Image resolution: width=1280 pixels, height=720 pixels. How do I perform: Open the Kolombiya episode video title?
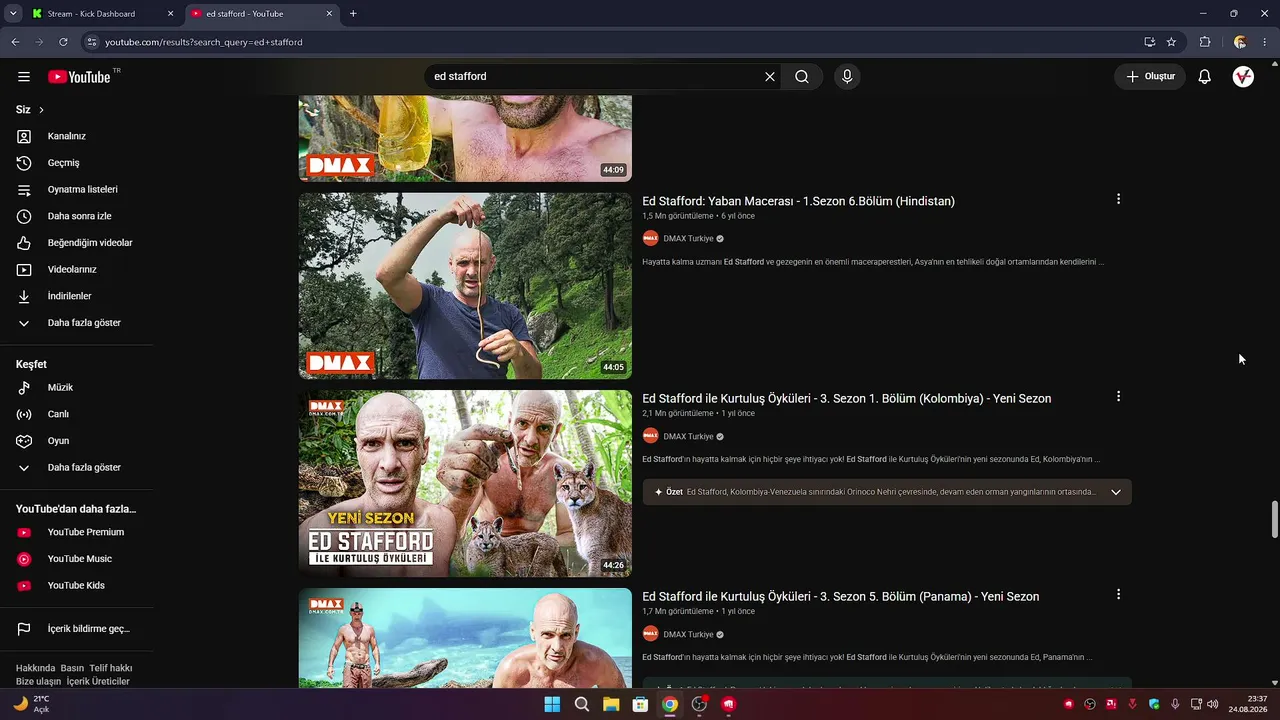846,398
